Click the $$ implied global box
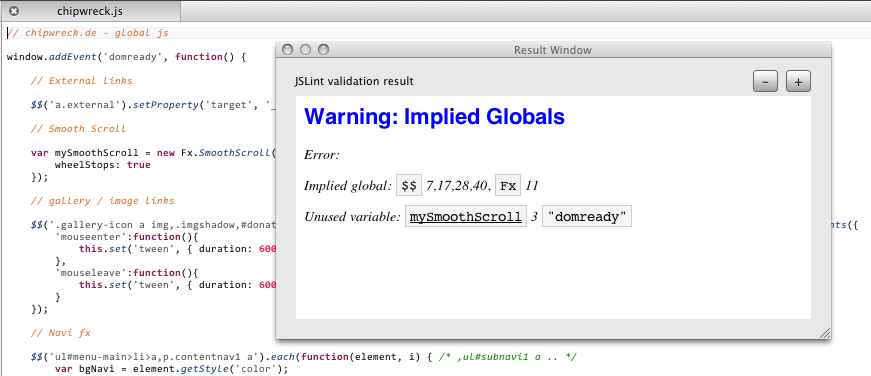The image size is (871, 376). point(409,186)
